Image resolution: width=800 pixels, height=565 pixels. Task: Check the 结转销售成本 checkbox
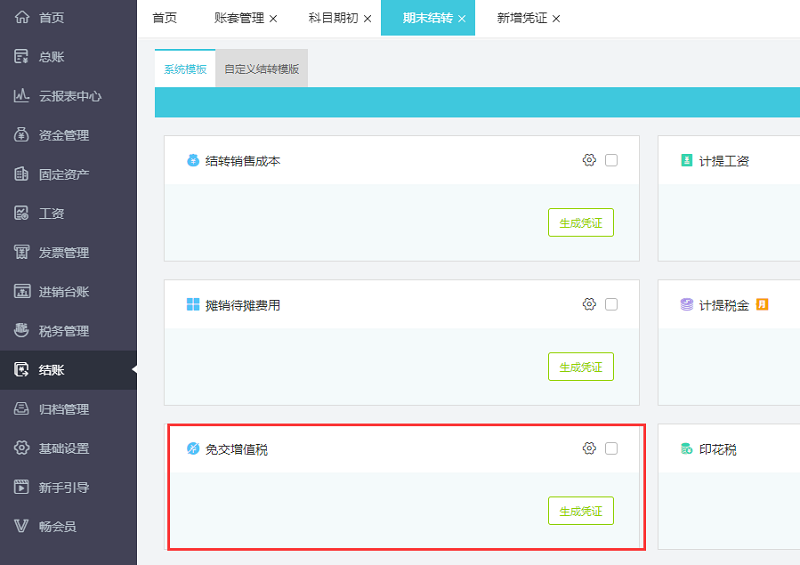coord(611,160)
